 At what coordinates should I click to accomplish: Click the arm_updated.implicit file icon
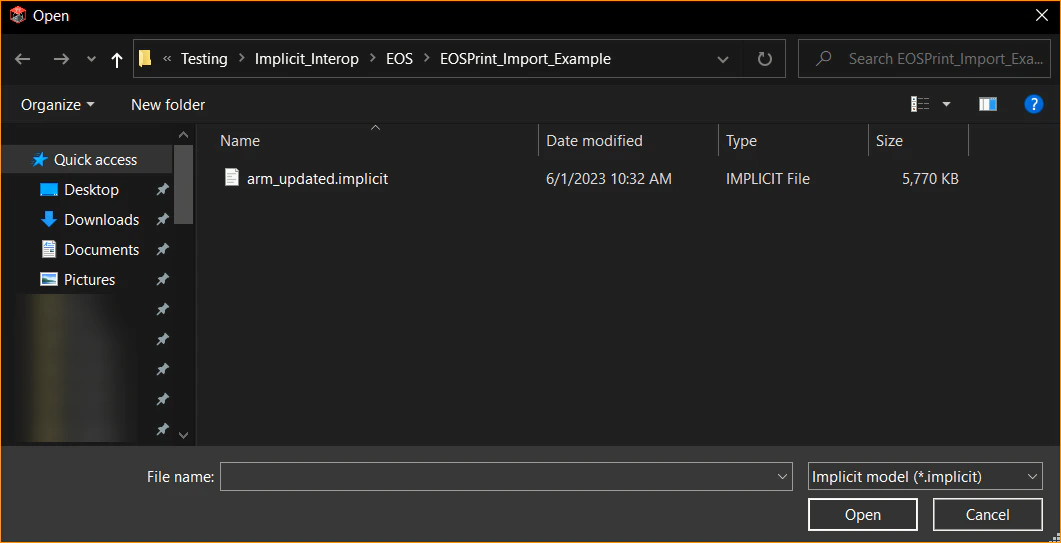(x=232, y=178)
